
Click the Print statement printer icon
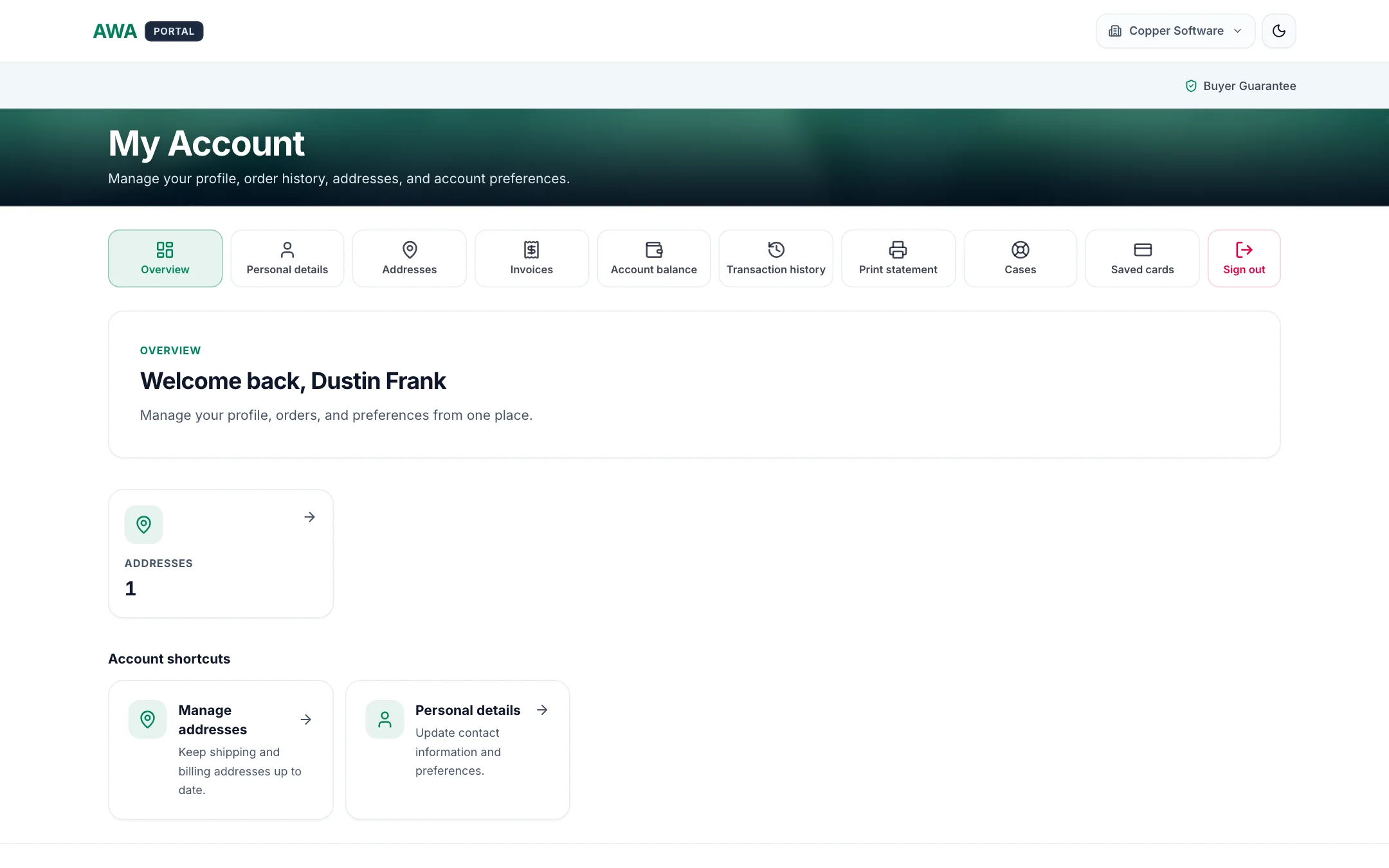coord(898,249)
